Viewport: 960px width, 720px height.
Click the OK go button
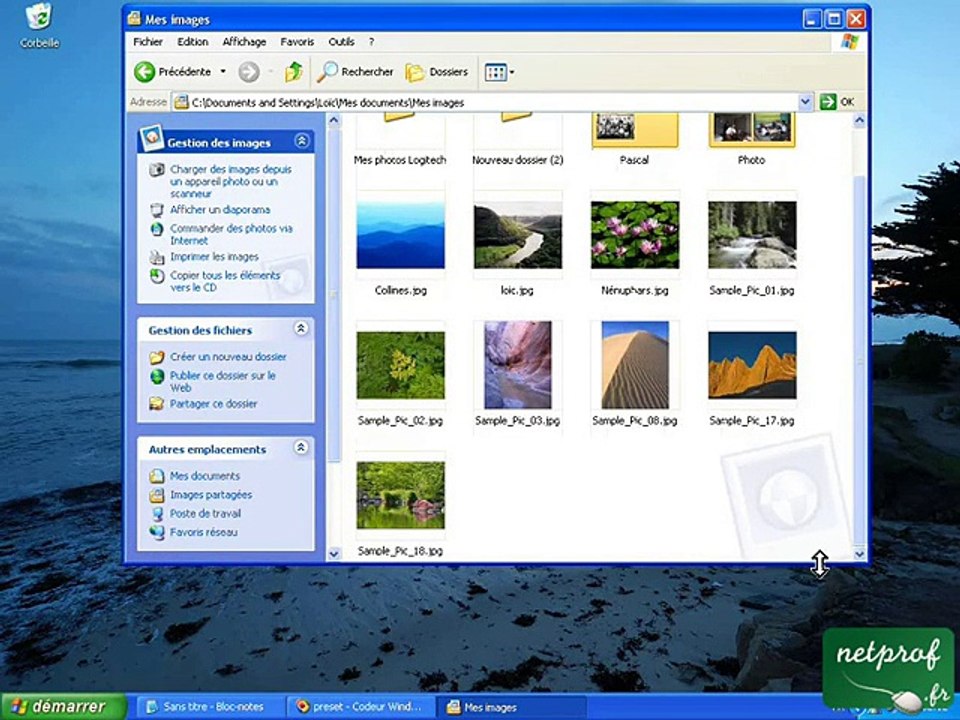coord(837,102)
